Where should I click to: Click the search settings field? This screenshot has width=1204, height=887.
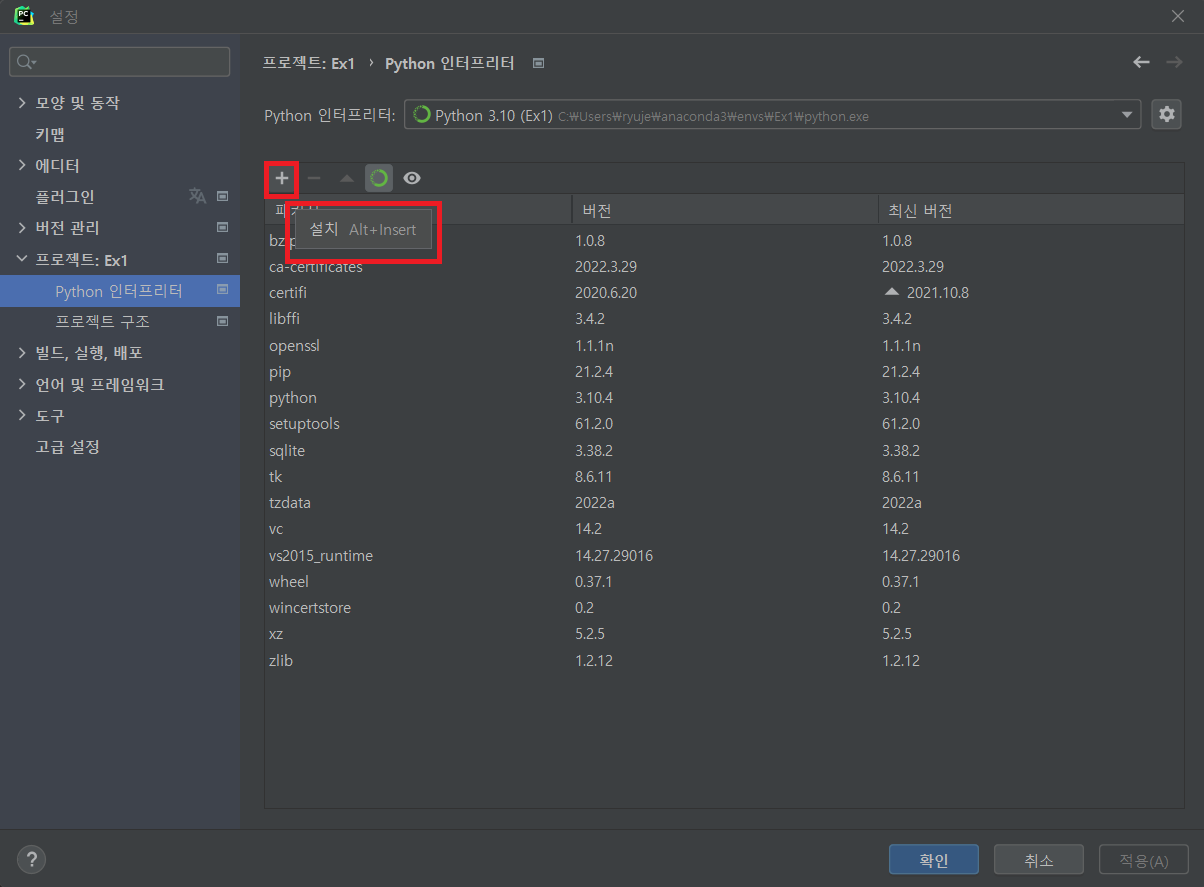click(120, 62)
